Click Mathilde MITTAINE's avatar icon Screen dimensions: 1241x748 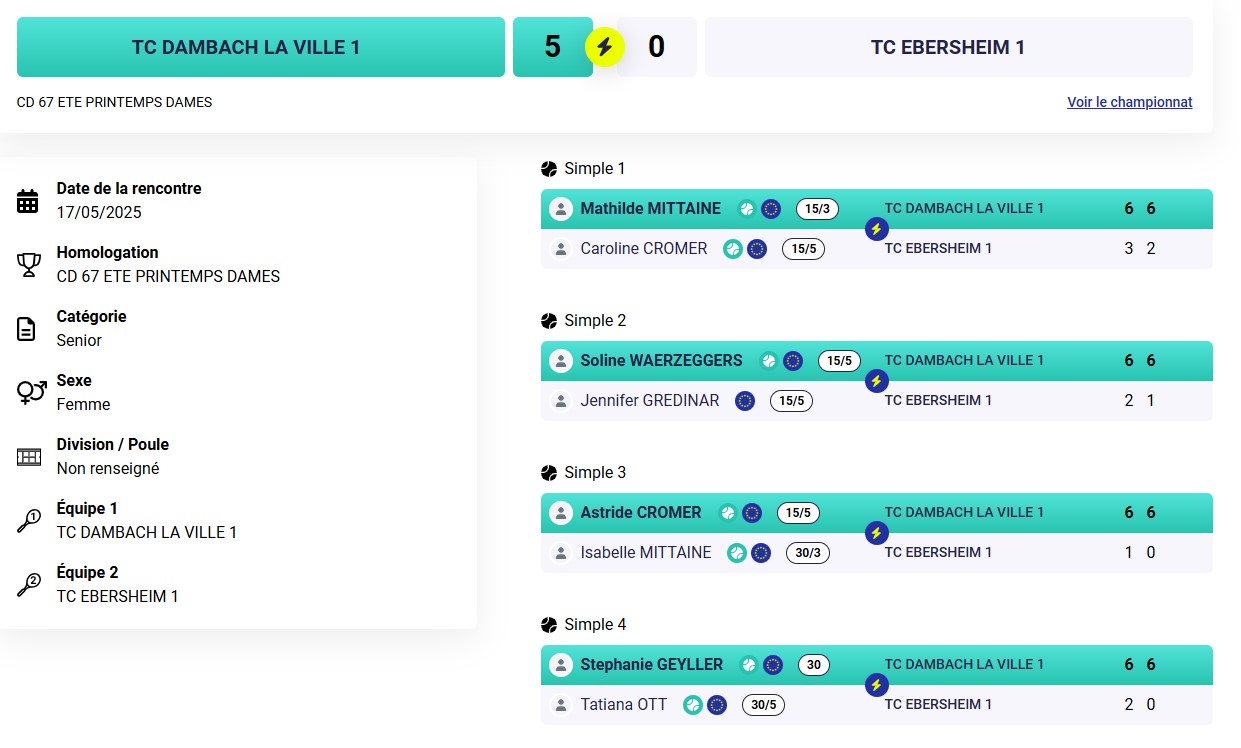click(561, 209)
